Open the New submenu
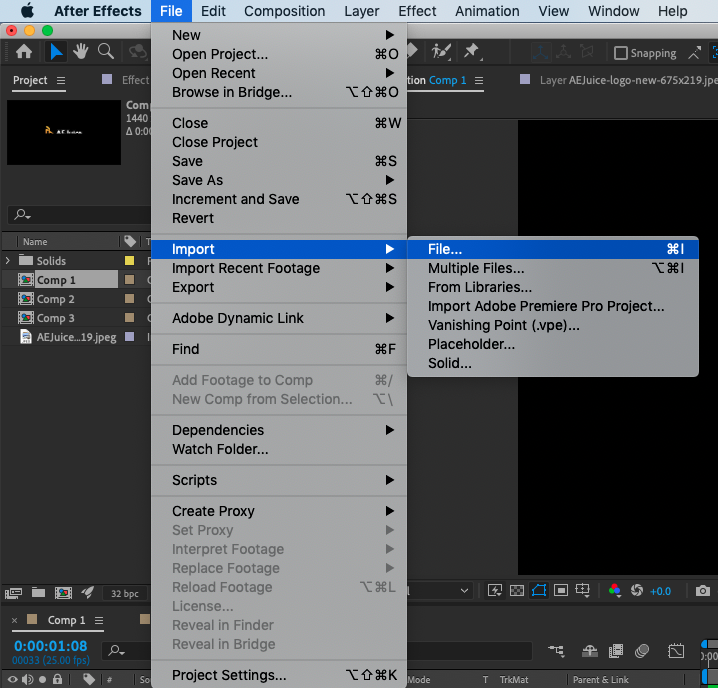 (279, 35)
